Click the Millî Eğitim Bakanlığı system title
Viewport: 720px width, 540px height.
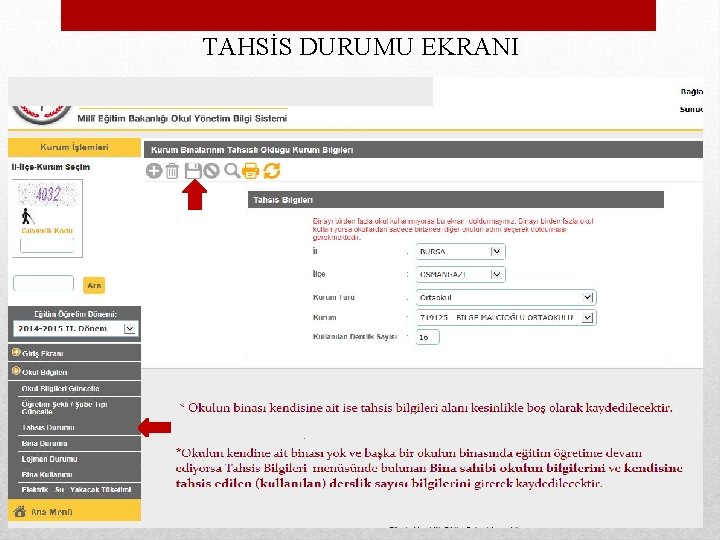pyautogui.click(x=182, y=118)
